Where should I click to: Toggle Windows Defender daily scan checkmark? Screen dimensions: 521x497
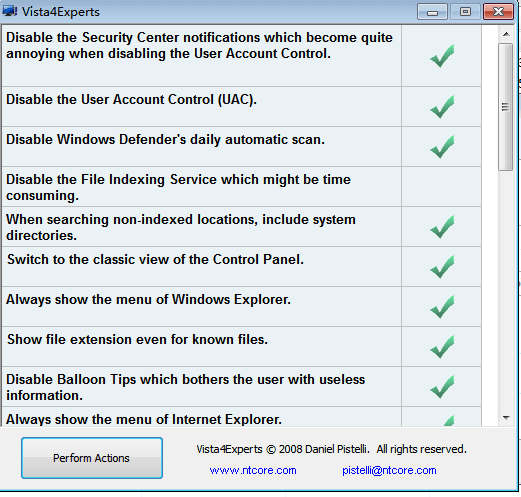point(442,147)
